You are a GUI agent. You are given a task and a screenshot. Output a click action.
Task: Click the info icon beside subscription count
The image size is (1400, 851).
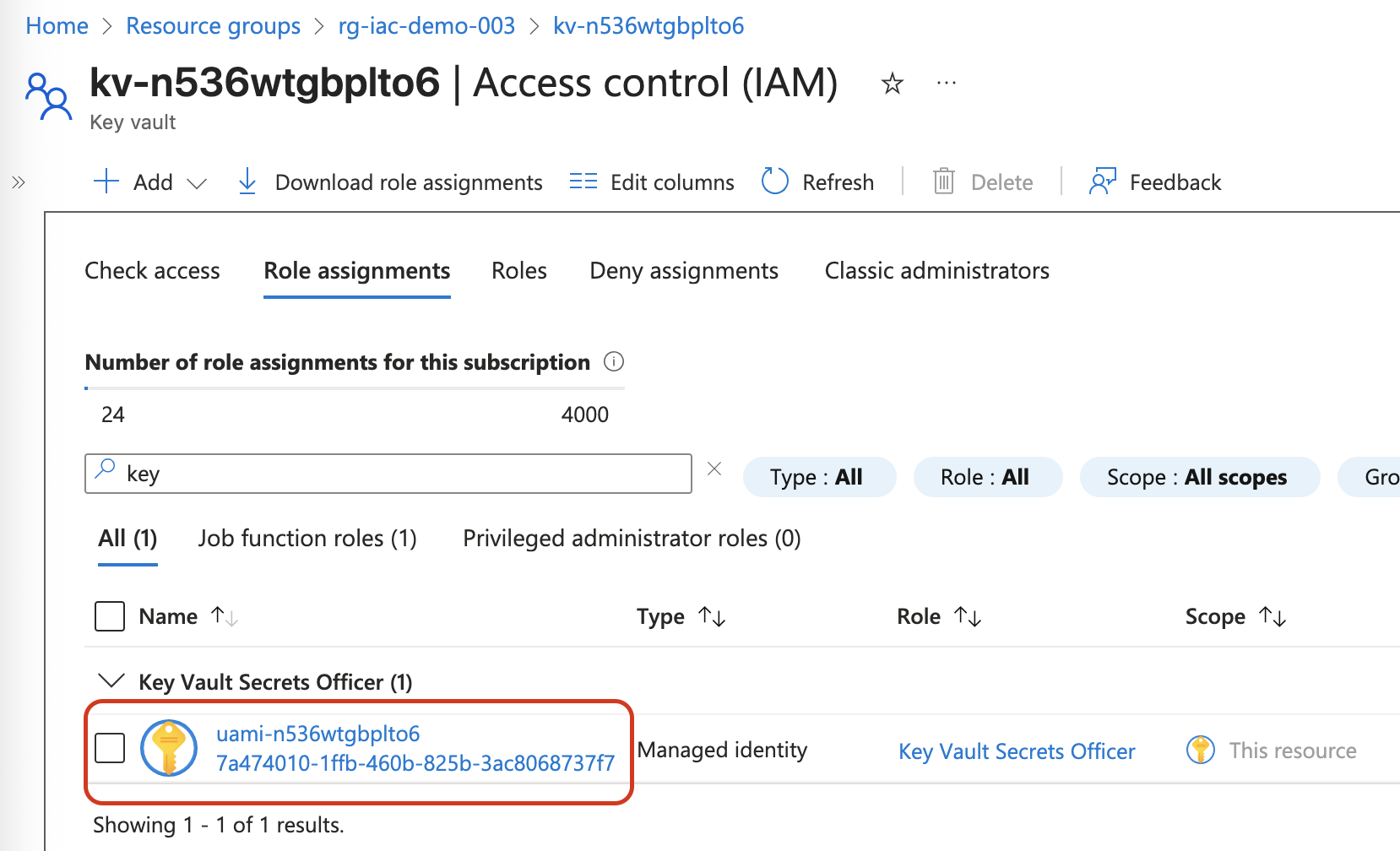point(614,362)
